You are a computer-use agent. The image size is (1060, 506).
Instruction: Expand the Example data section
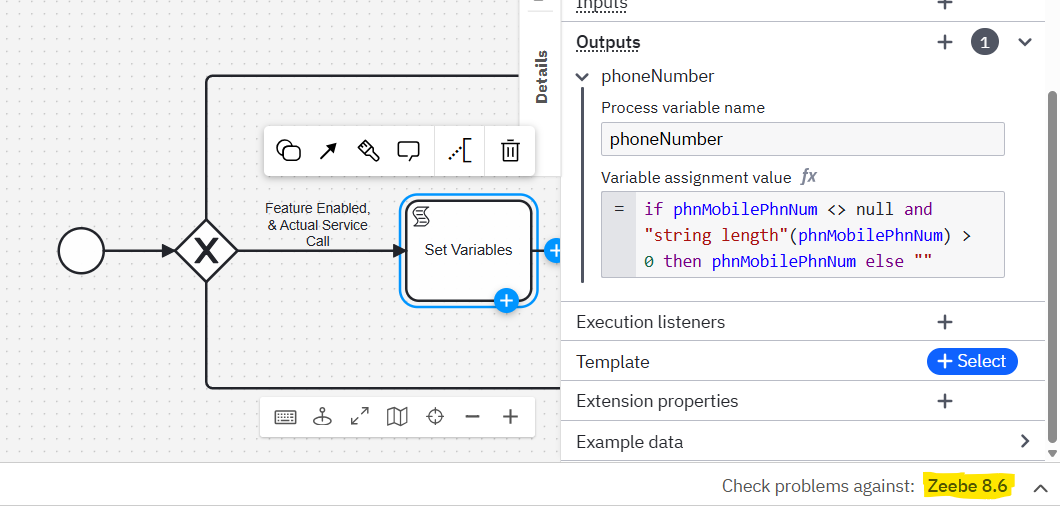[x=1024, y=441]
